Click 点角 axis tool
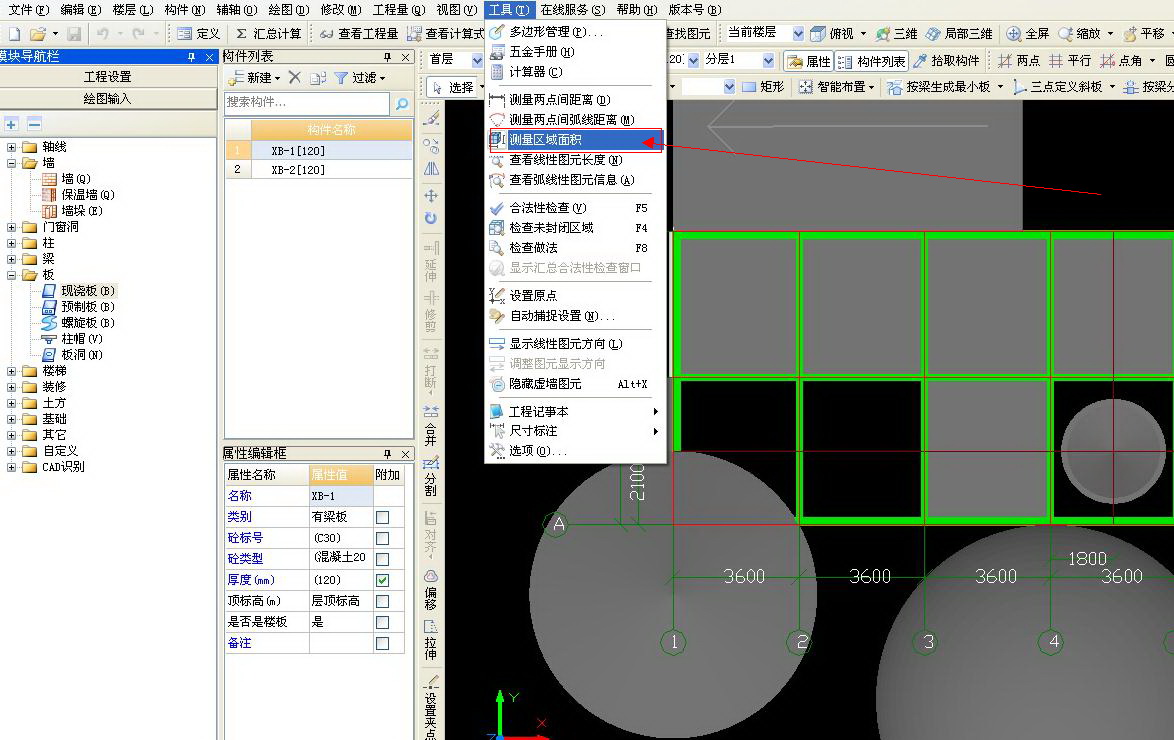This screenshot has height=740, width=1174. click(1122, 61)
